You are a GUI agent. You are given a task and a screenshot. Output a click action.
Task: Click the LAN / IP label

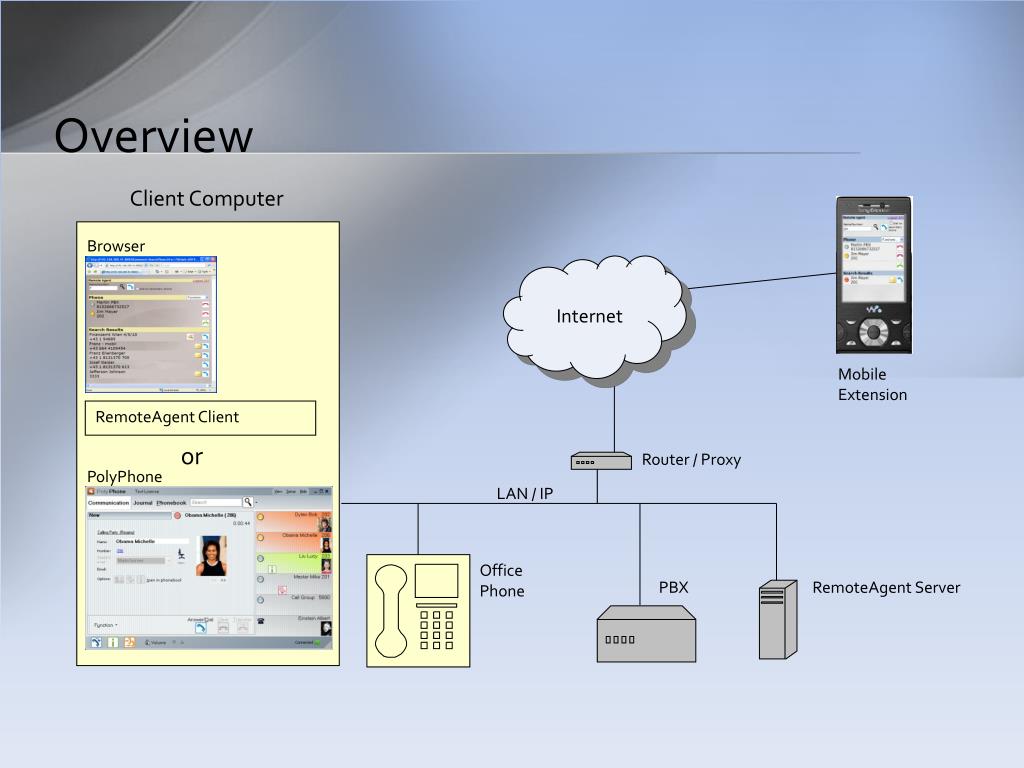(x=524, y=494)
